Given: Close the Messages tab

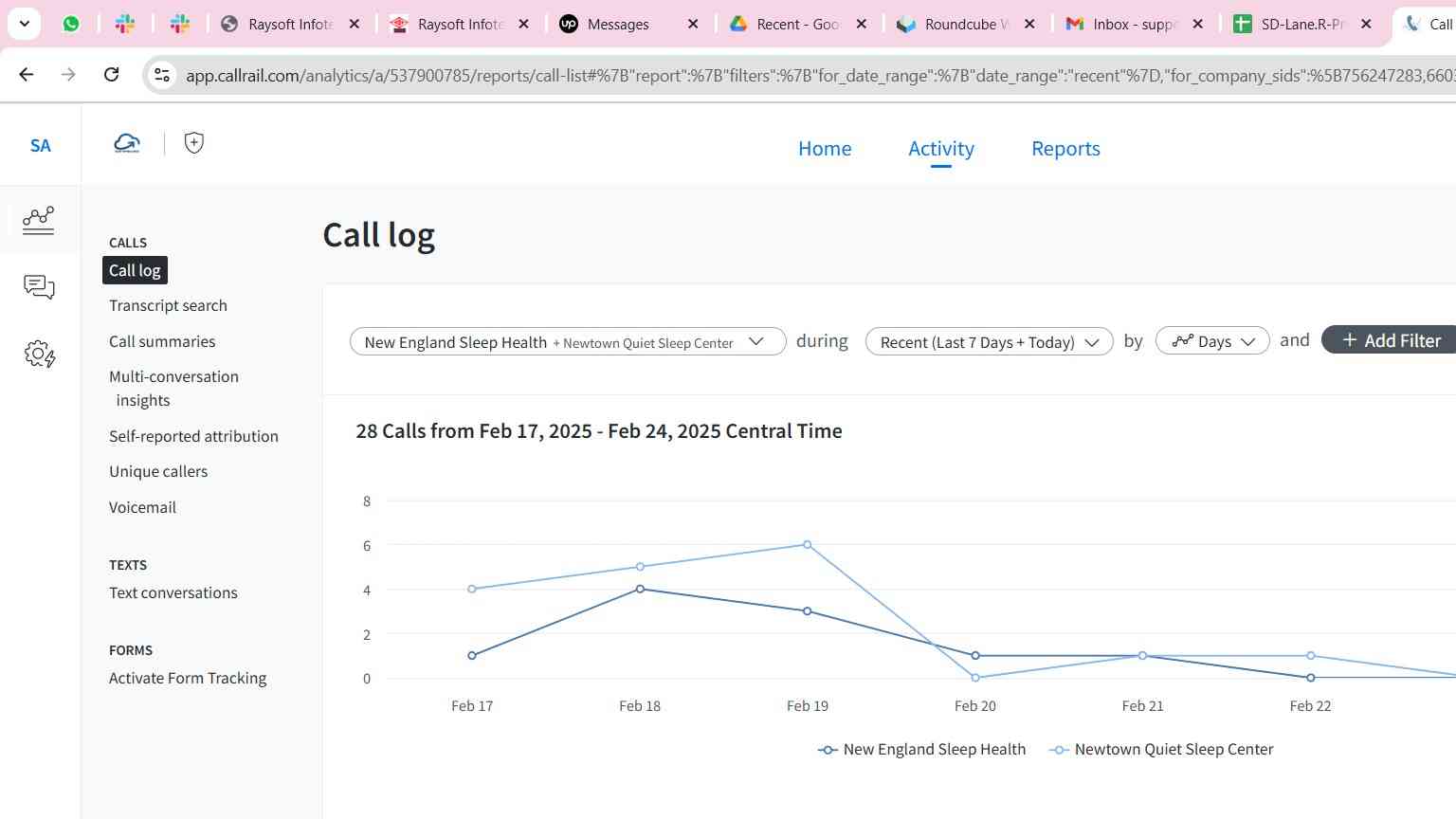Looking at the screenshot, I should coord(693,24).
